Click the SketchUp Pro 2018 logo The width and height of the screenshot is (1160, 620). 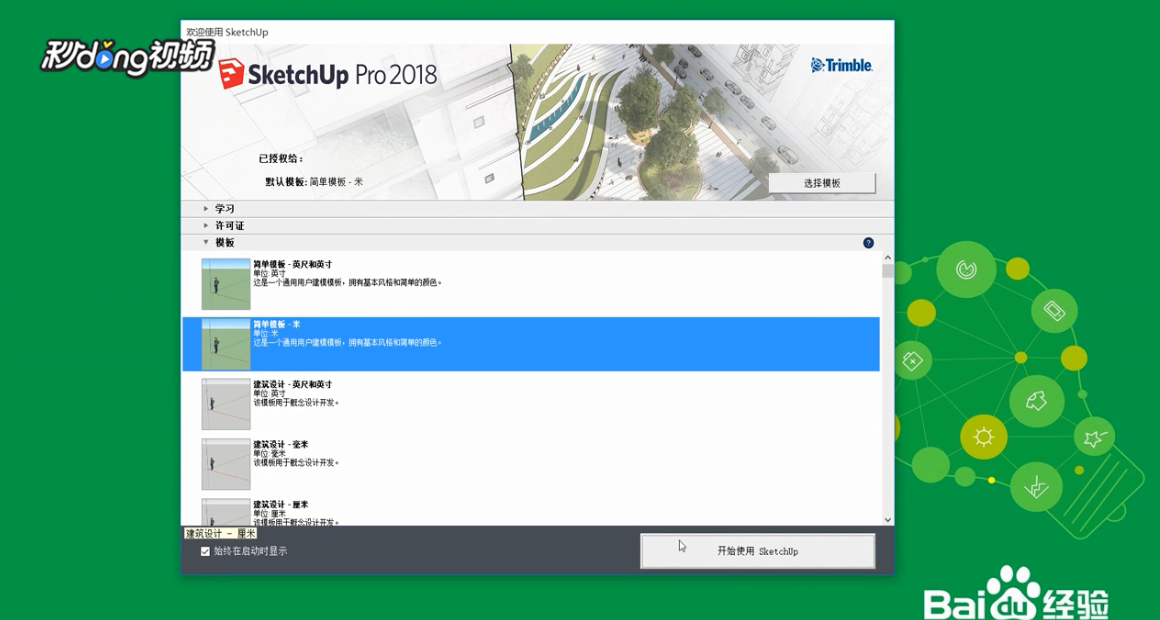(x=328, y=74)
